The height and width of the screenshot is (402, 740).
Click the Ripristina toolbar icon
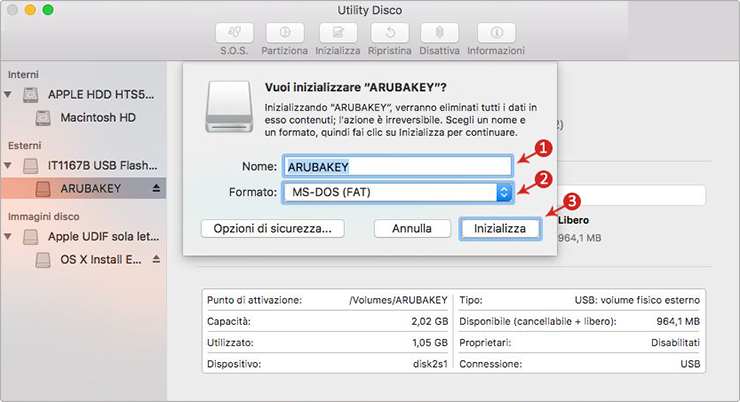[390, 33]
